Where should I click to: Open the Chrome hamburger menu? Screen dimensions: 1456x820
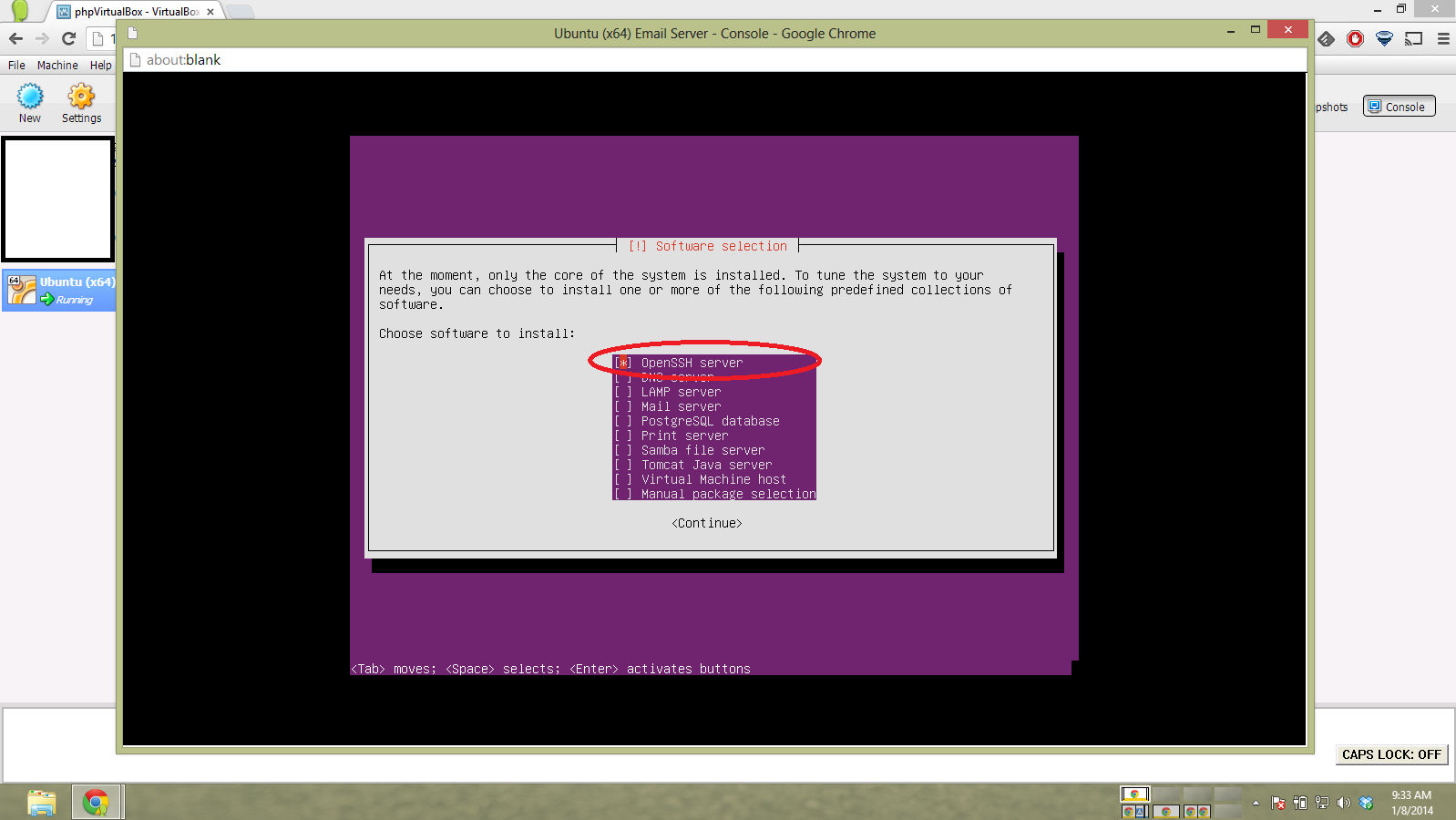[x=1443, y=38]
